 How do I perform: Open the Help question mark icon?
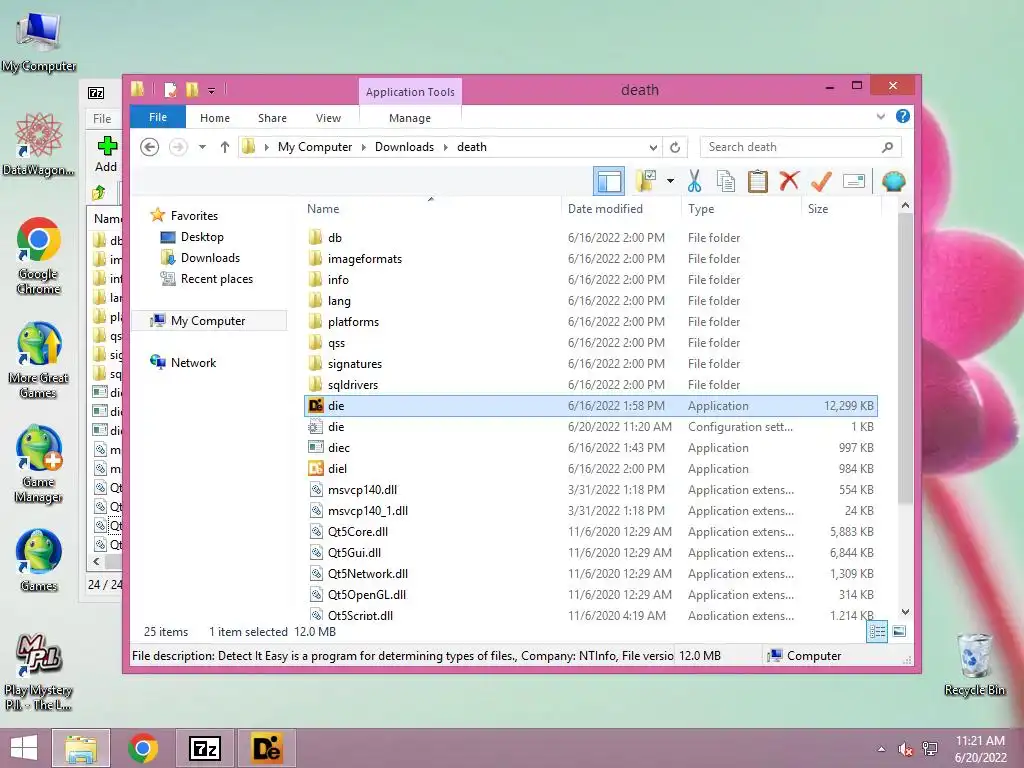[903, 116]
